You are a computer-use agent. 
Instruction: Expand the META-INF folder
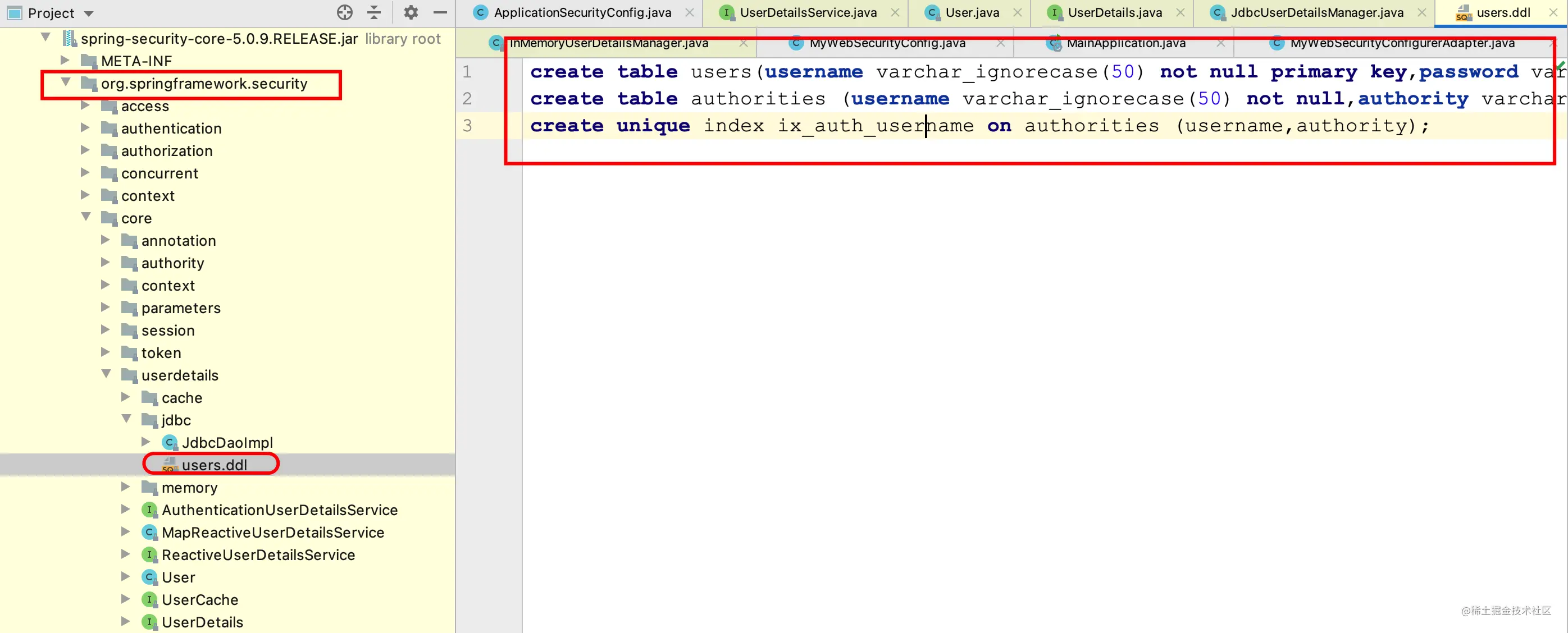(65, 60)
